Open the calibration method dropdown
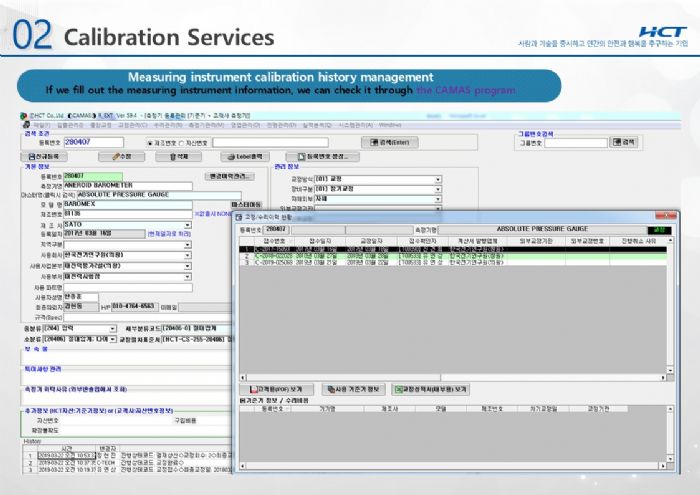This screenshot has height=495, width=700. (x=438, y=178)
